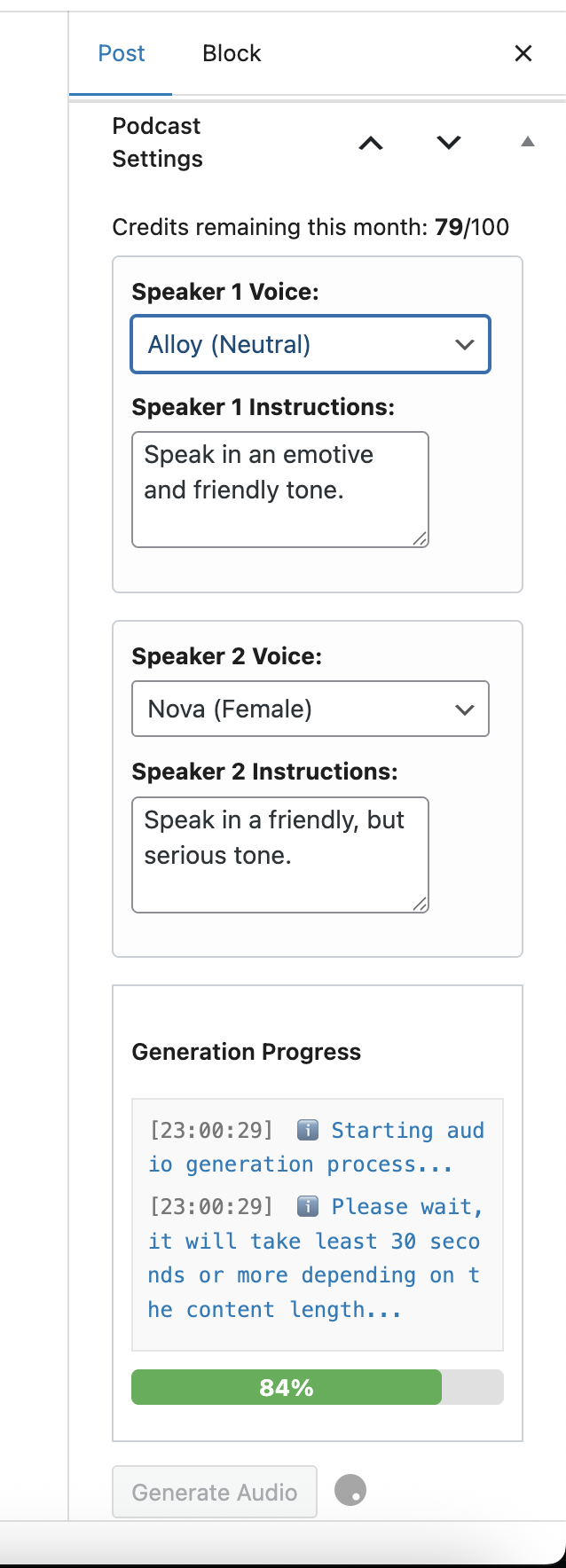Click the Generation Progress heading
This screenshot has height=1568, width=566.
click(x=246, y=1053)
